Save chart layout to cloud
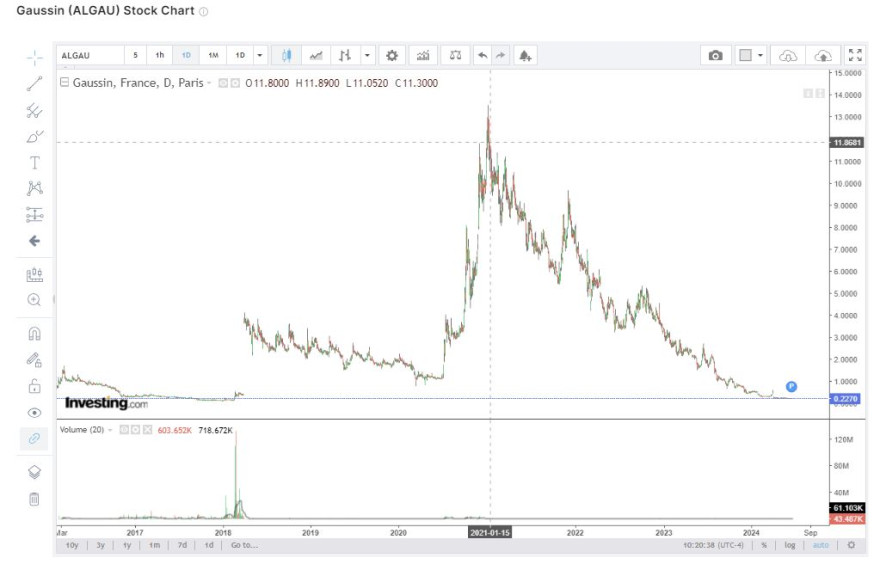 tap(823, 56)
